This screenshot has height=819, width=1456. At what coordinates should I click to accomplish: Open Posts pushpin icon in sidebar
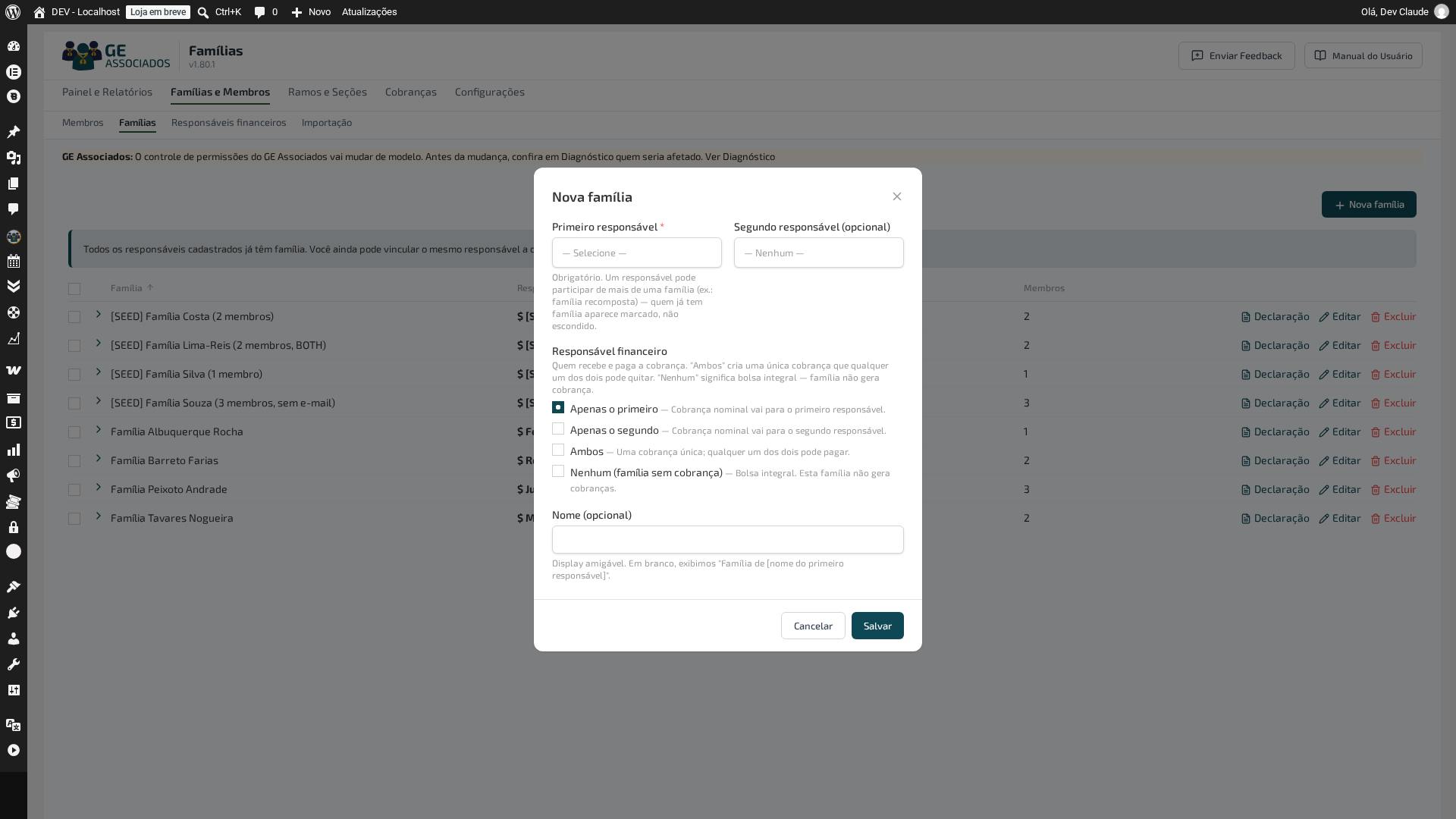click(14, 132)
